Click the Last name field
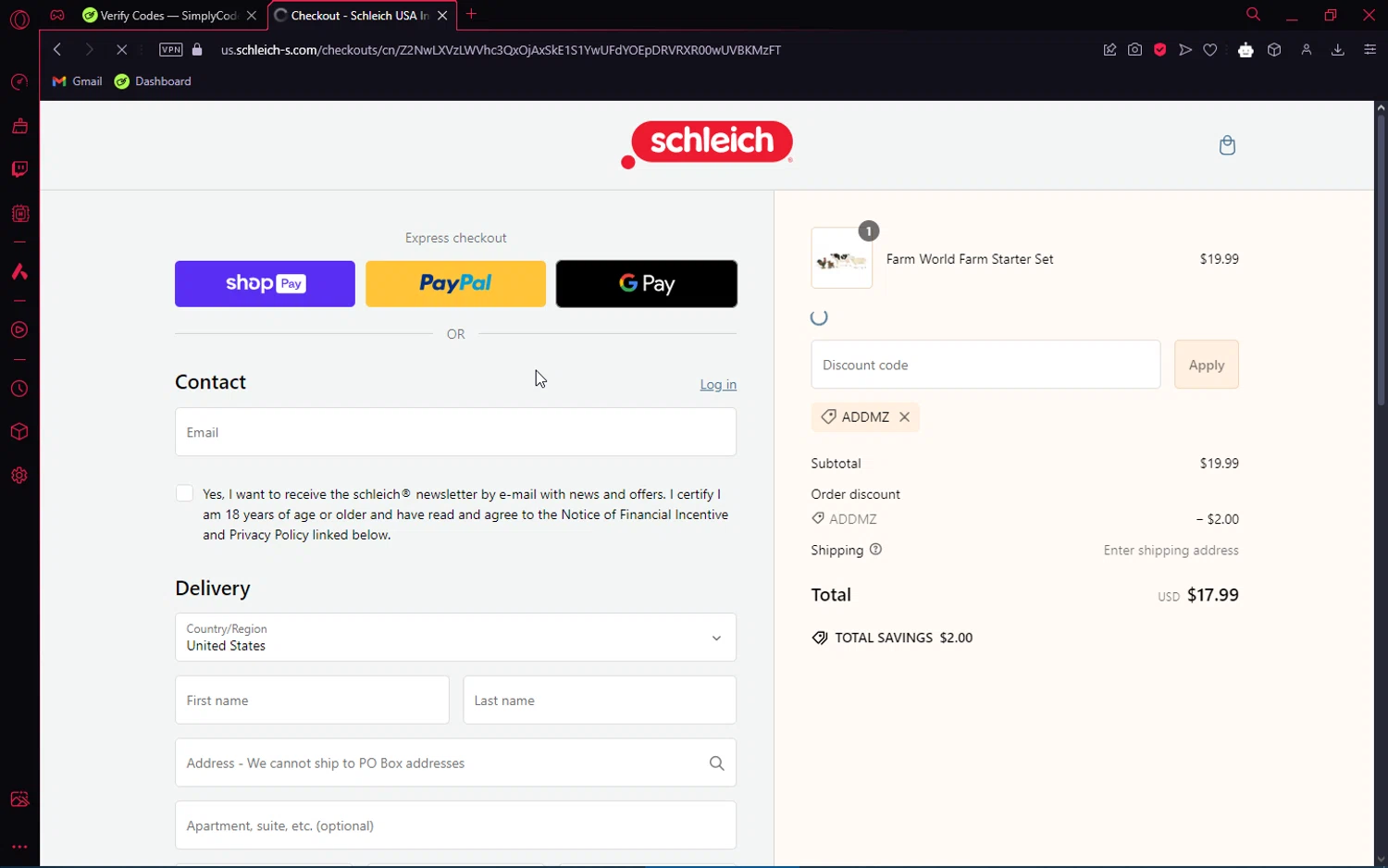The width and height of the screenshot is (1388, 868). pos(600,701)
